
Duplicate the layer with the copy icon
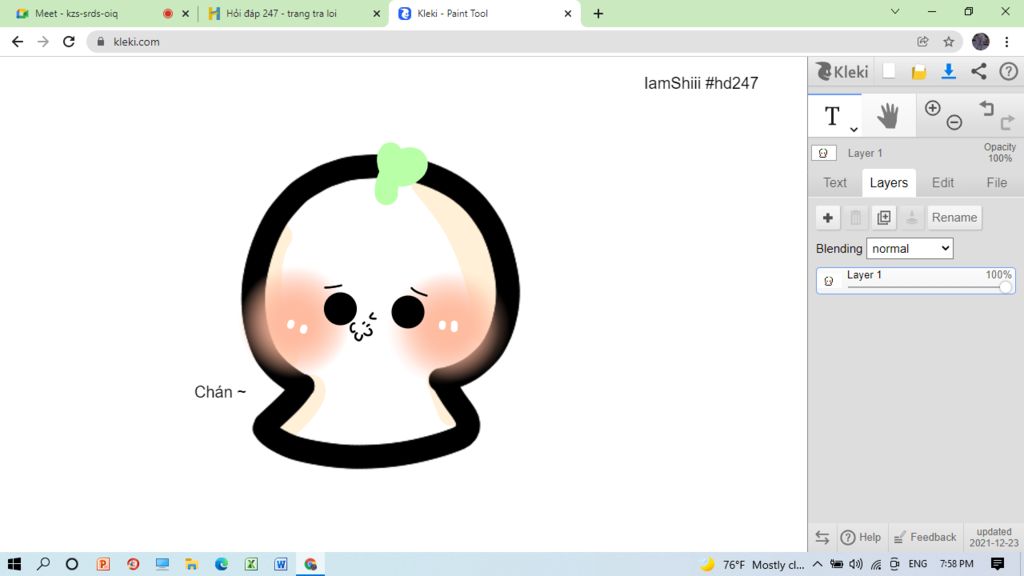[x=884, y=217]
